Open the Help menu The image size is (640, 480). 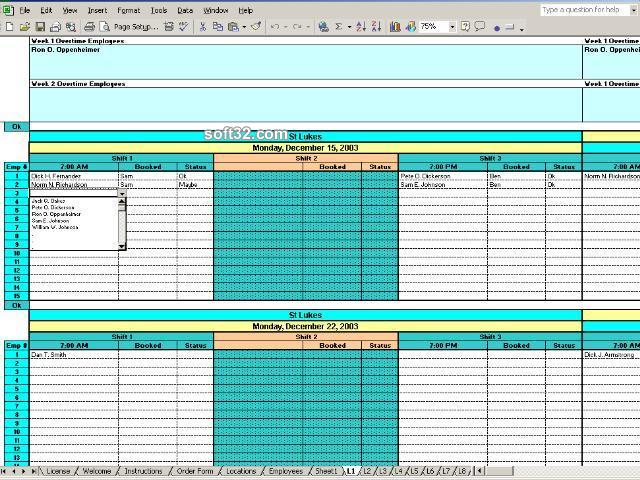pyautogui.click(x=246, y=11)
